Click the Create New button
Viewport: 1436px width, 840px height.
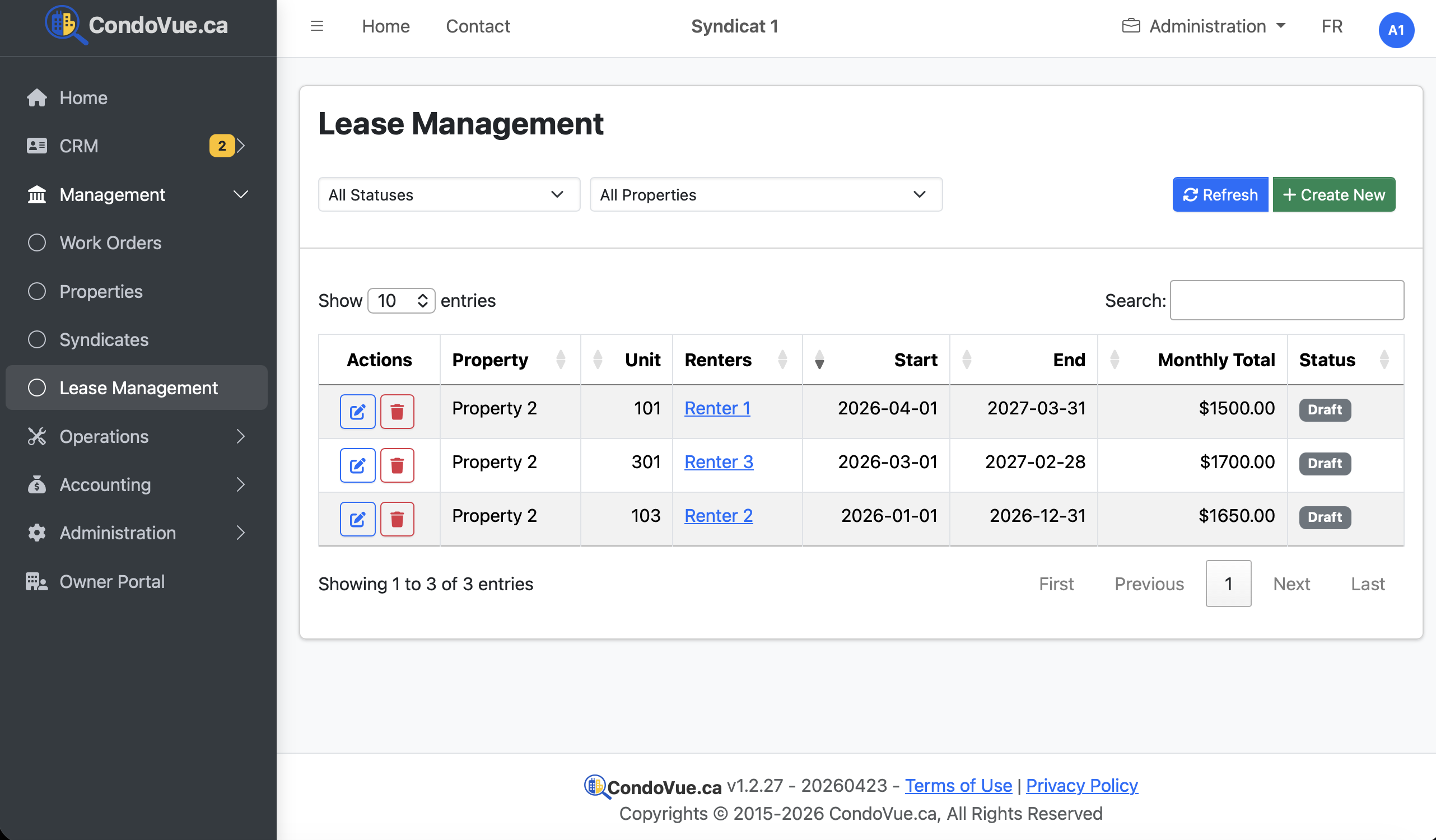point(1334,194)
